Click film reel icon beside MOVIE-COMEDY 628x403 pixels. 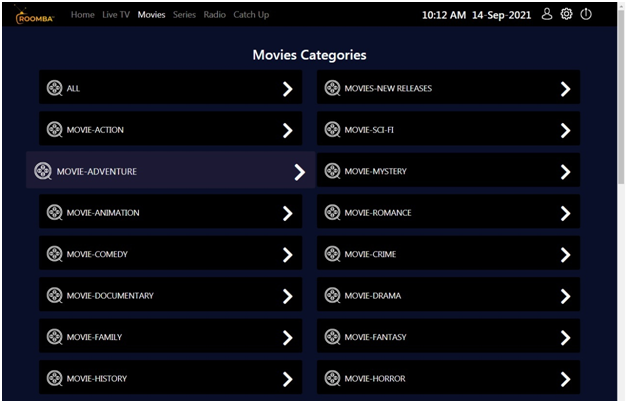55,254
